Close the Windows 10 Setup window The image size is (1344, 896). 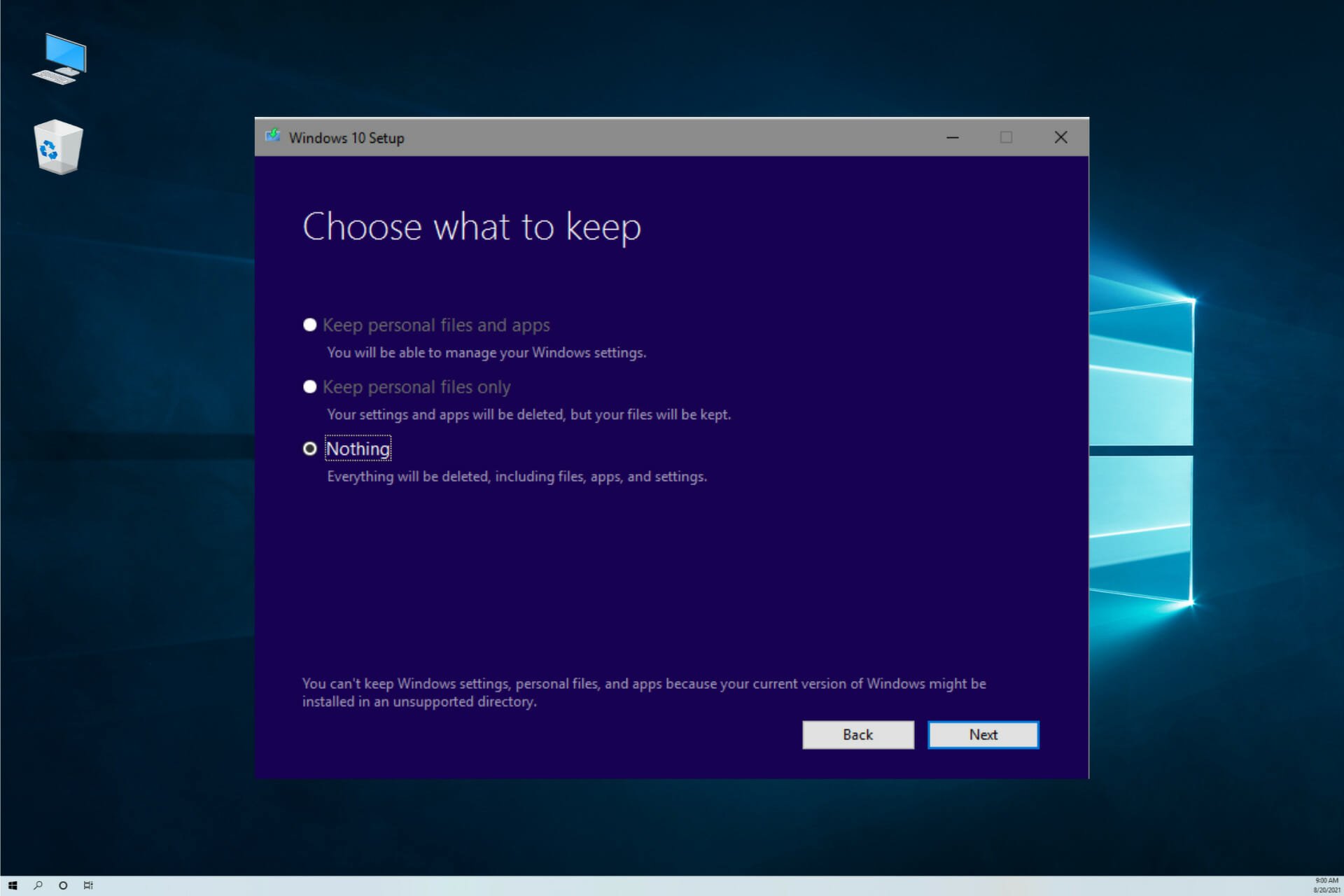pos(1061,137)
